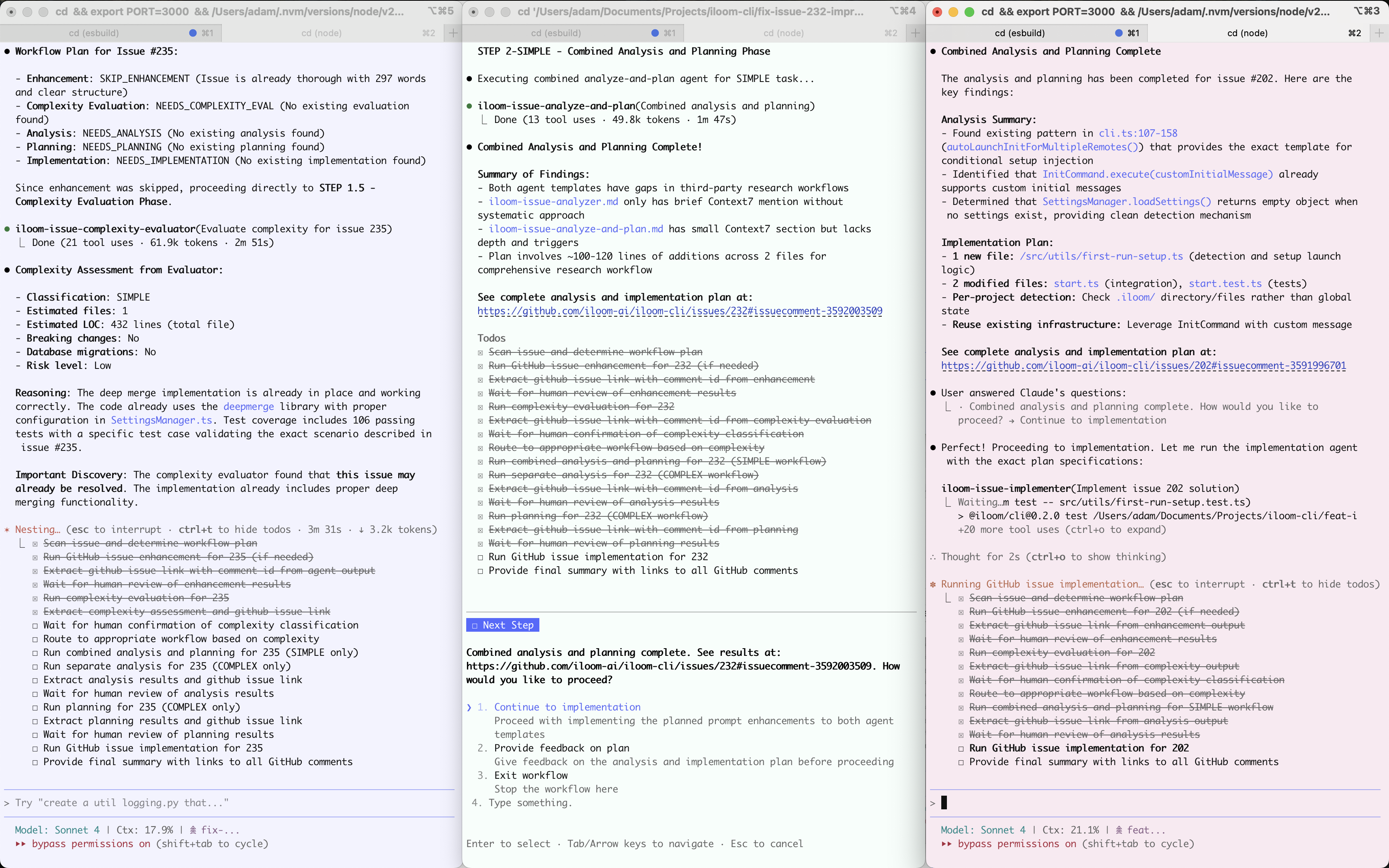Select 'Provide feedback on plan' option
The width and height of the screenshot is (1389, 868).
click(x=561, y=748)
